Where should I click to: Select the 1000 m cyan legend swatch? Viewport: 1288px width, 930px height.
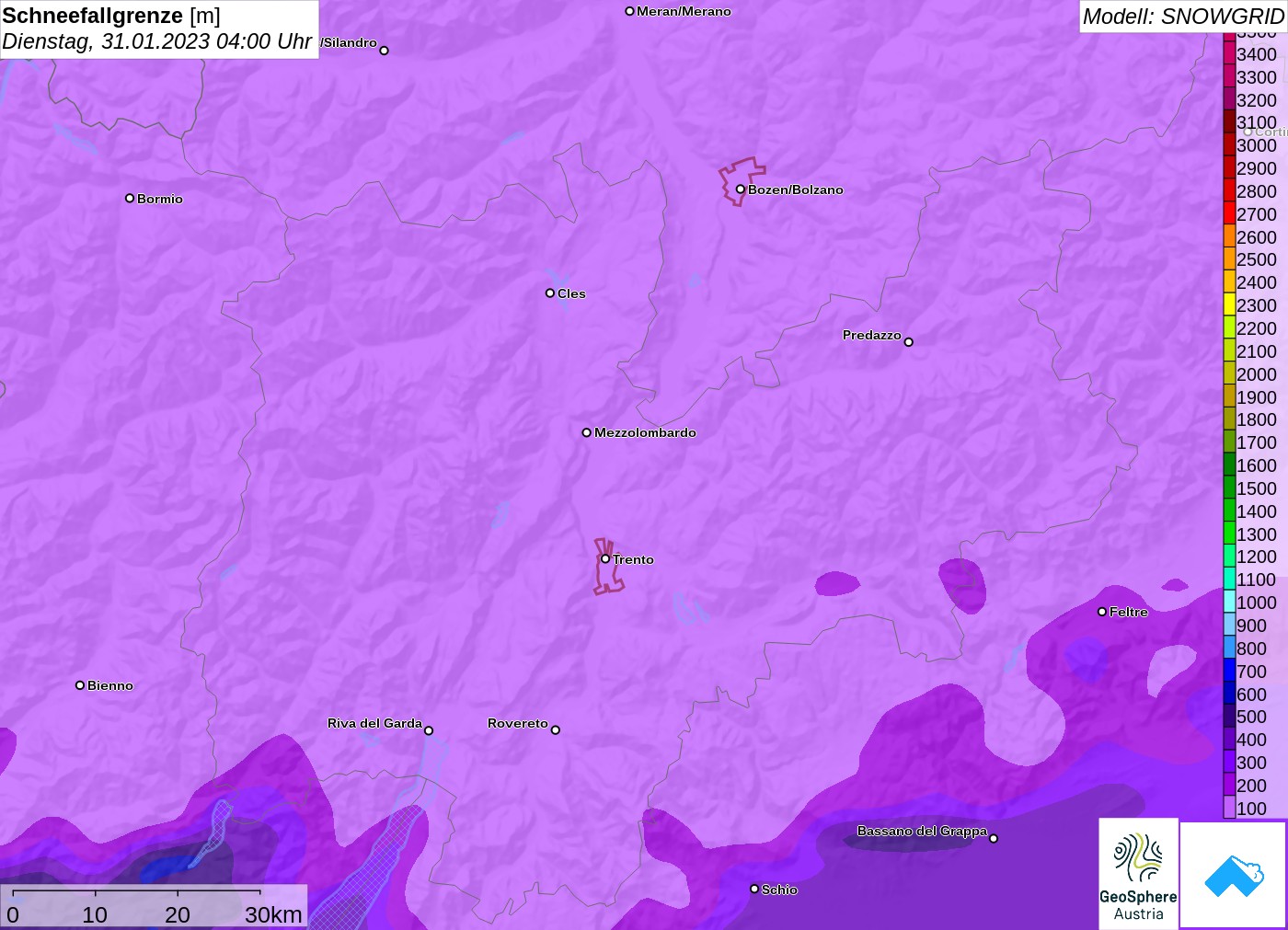pyautogui.click(x=1229, y=602)
